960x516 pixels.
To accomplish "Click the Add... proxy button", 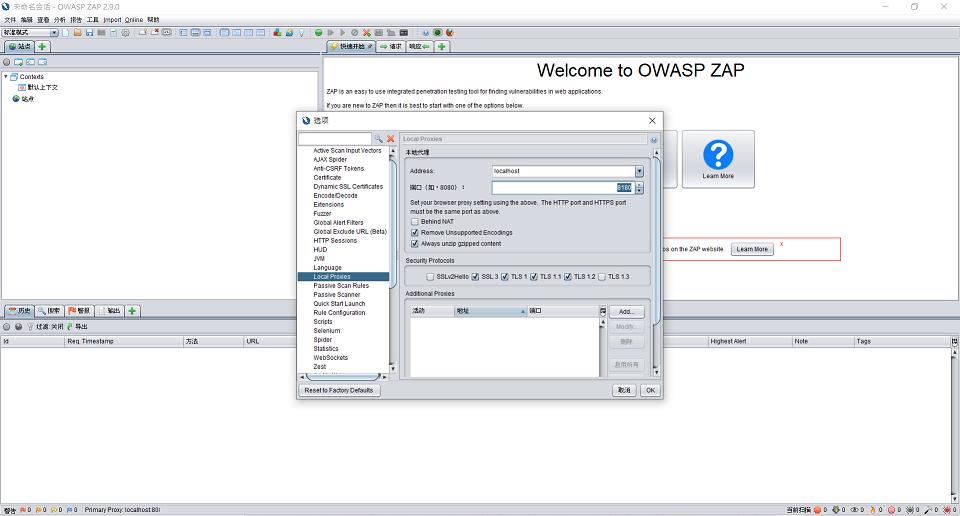I will pos(626,312).
